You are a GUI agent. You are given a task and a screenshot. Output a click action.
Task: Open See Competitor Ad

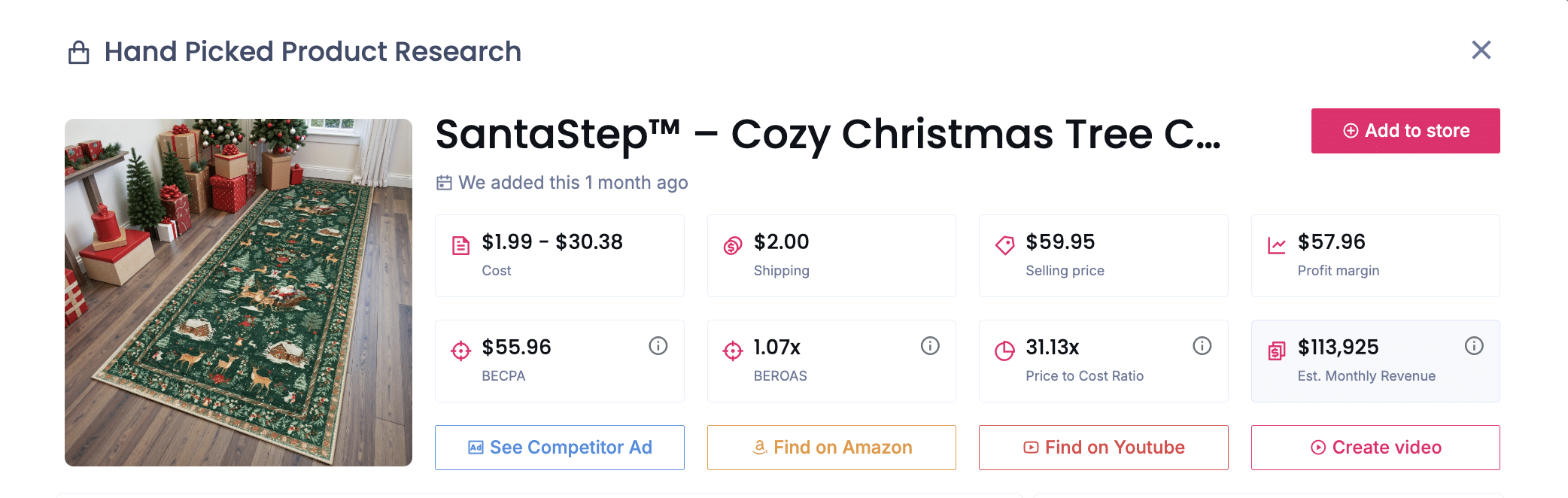(x=560, y=448)
